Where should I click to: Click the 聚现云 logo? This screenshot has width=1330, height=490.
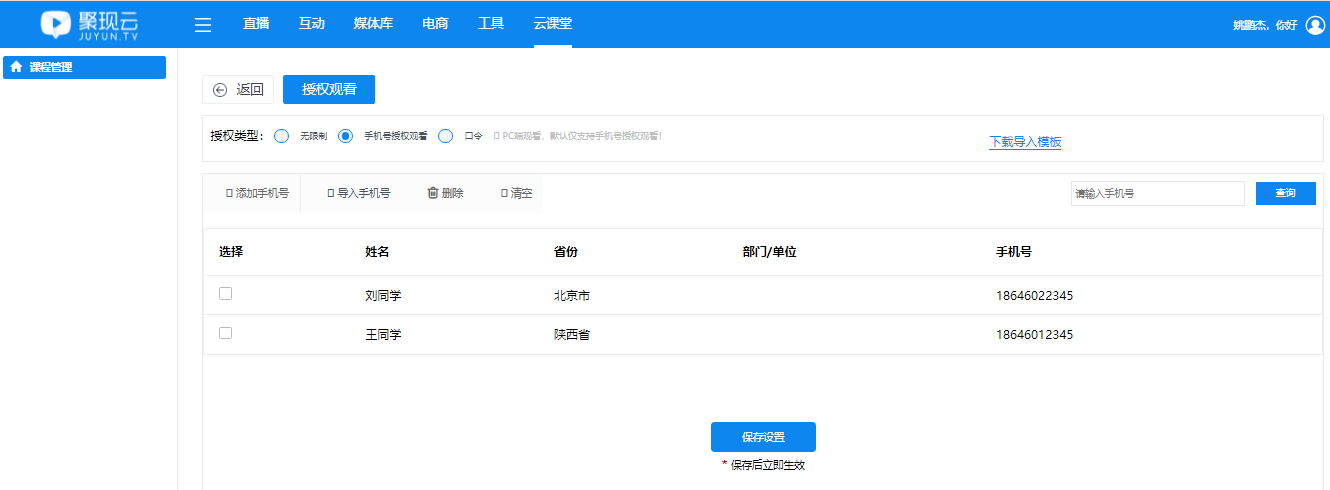pos(90,24)
